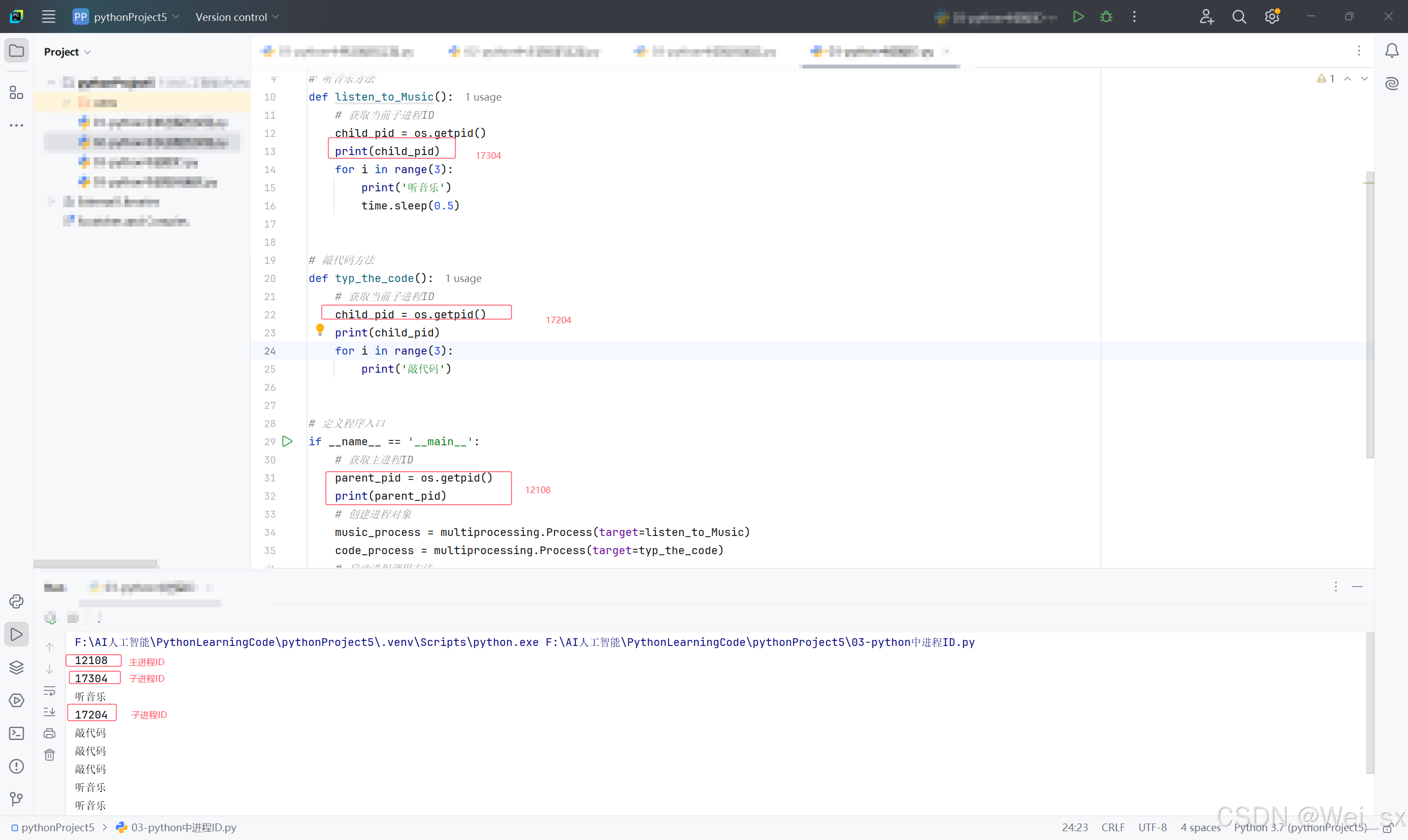Open the Version control dropdown
Screen dimensions: 1408x840
click(x=237, y=17)
